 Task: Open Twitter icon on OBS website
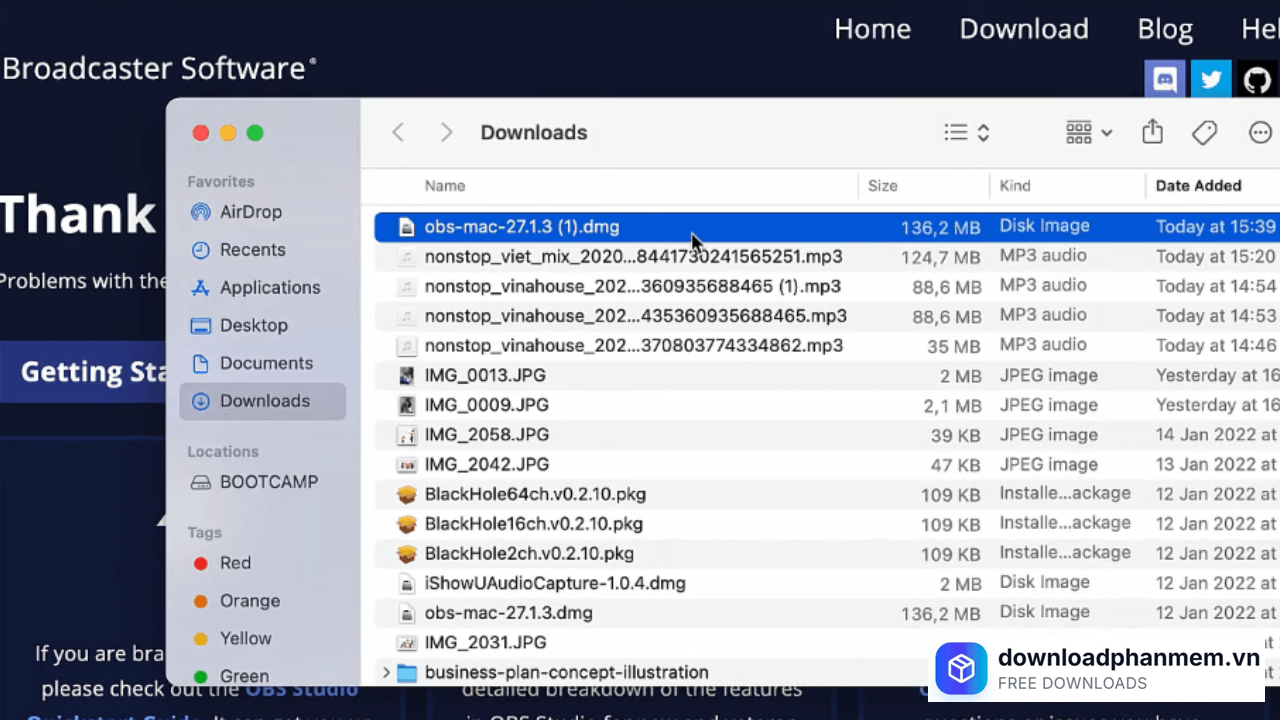click(1211, 80)
